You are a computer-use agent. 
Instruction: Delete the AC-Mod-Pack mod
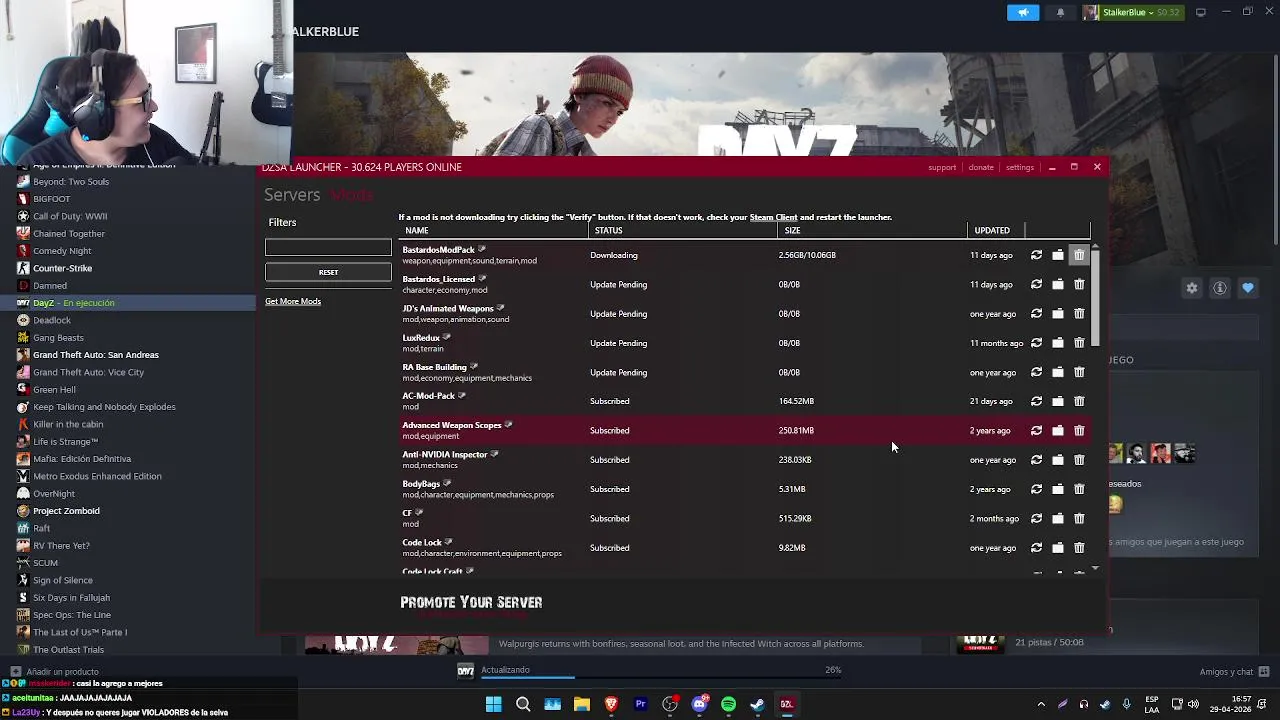coord(1079,402)
